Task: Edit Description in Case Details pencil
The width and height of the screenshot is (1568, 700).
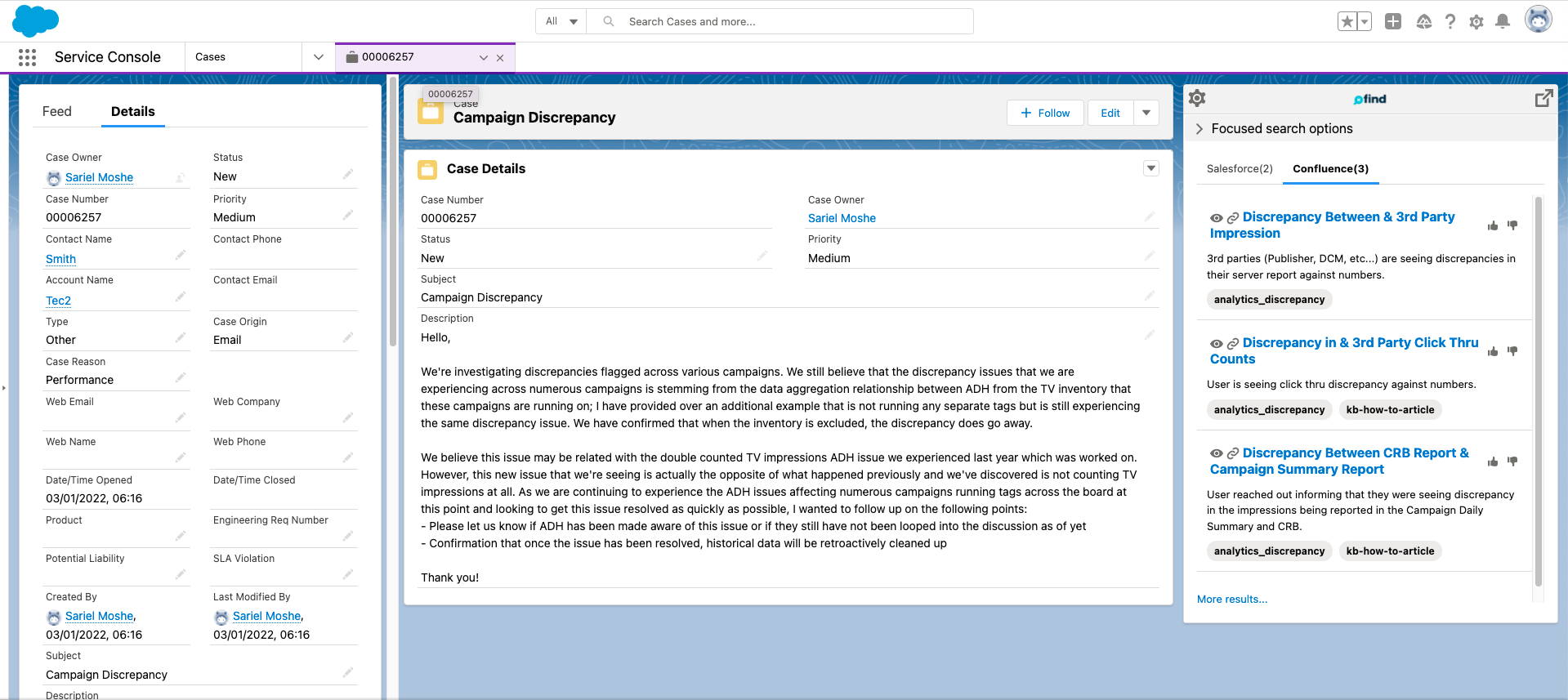Action: [x=1150, y=335]
